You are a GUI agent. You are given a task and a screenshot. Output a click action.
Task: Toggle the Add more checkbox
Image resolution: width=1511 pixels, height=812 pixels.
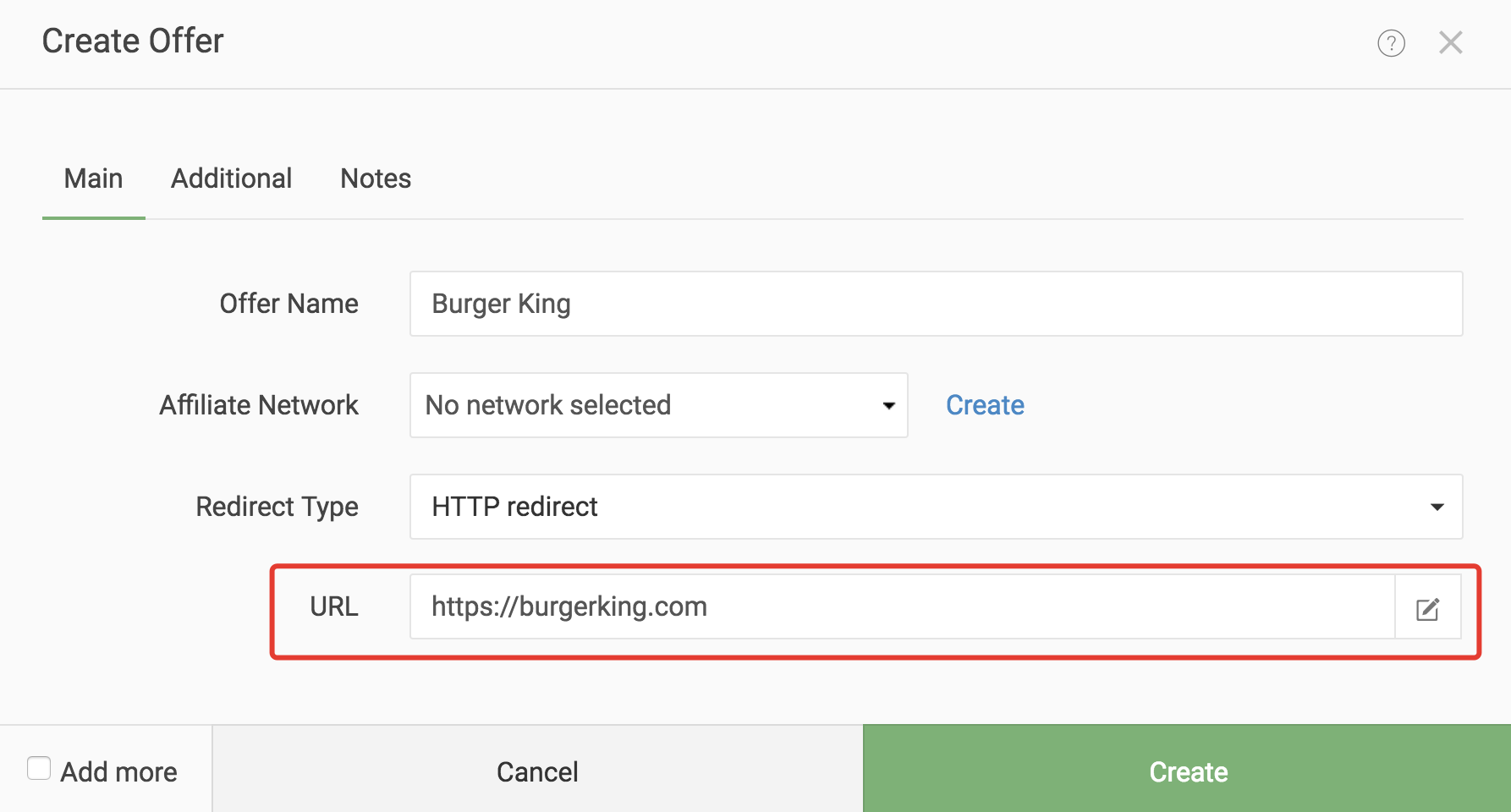pyautogui.click(x=39, y=768)
